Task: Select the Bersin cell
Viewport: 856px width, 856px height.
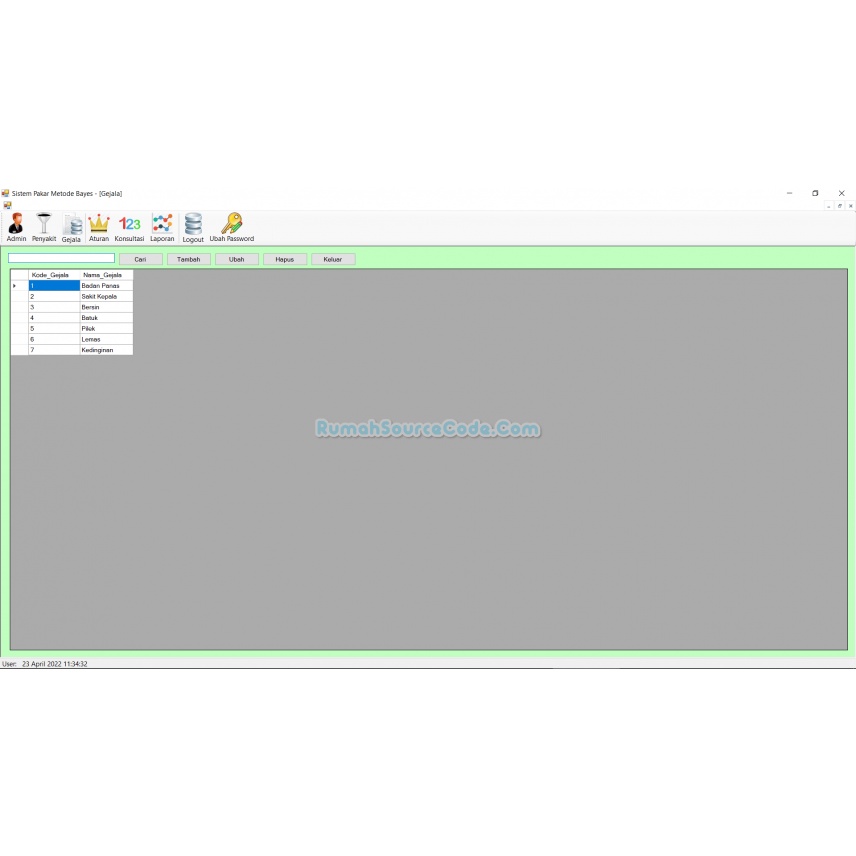Action: coord(106,307)
